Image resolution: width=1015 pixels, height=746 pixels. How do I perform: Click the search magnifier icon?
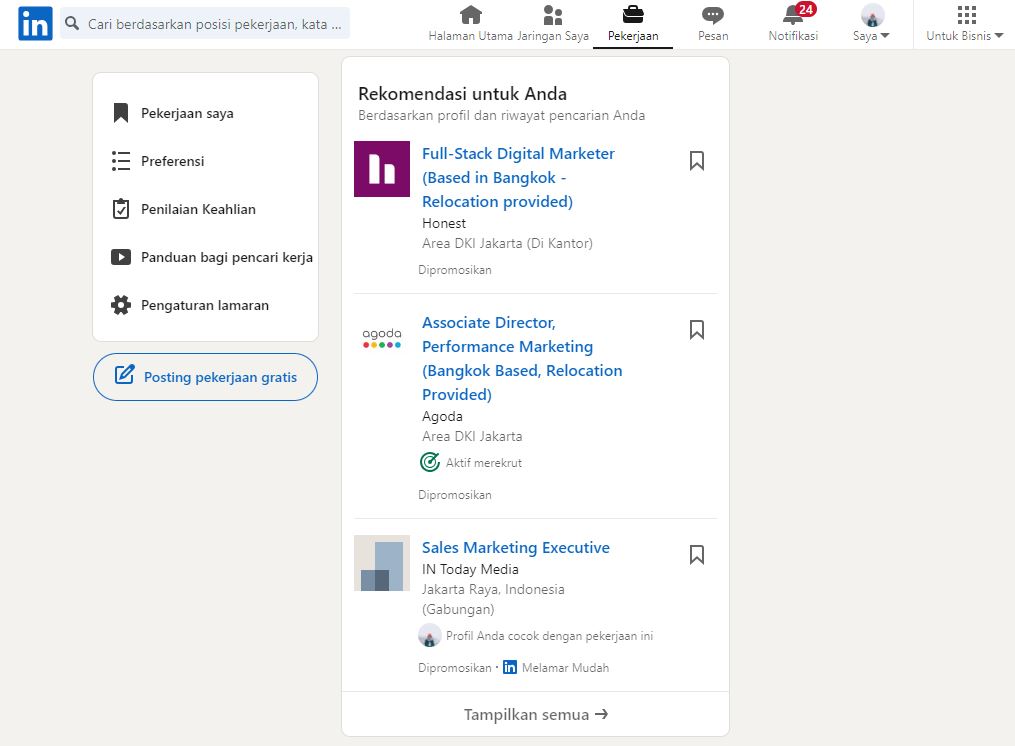point(72,24)
